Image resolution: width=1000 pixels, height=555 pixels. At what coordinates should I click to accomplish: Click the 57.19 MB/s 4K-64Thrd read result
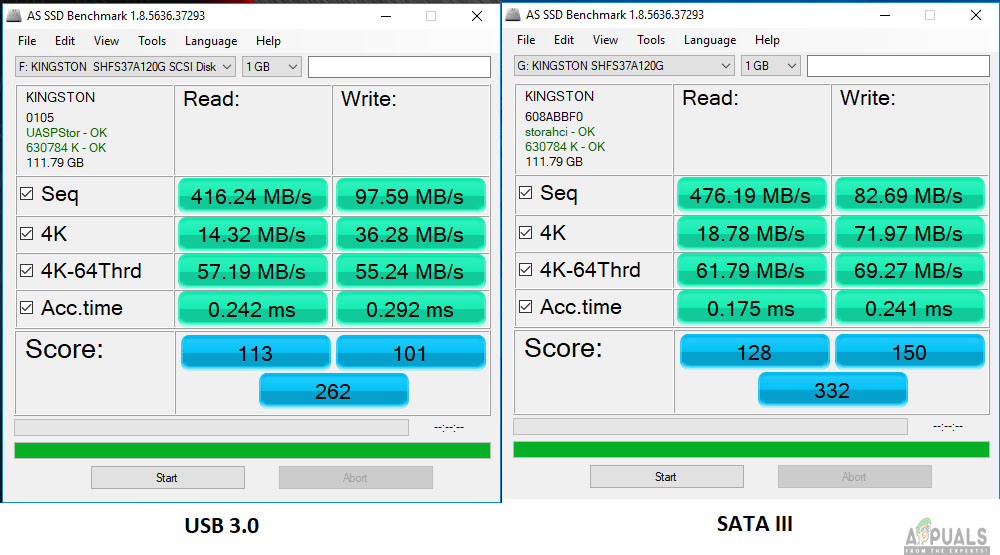(x=253, y=271)
